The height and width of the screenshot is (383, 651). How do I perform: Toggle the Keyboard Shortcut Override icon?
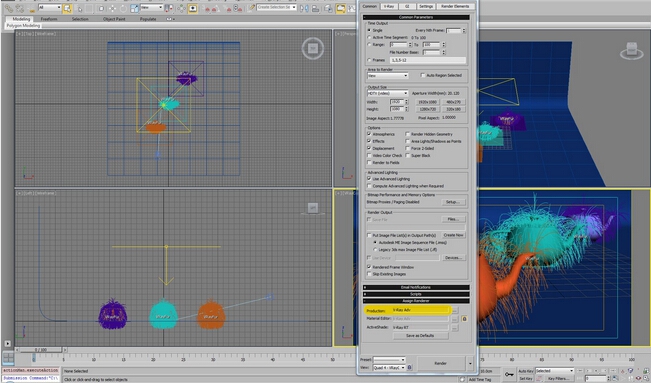pos(193,8)
